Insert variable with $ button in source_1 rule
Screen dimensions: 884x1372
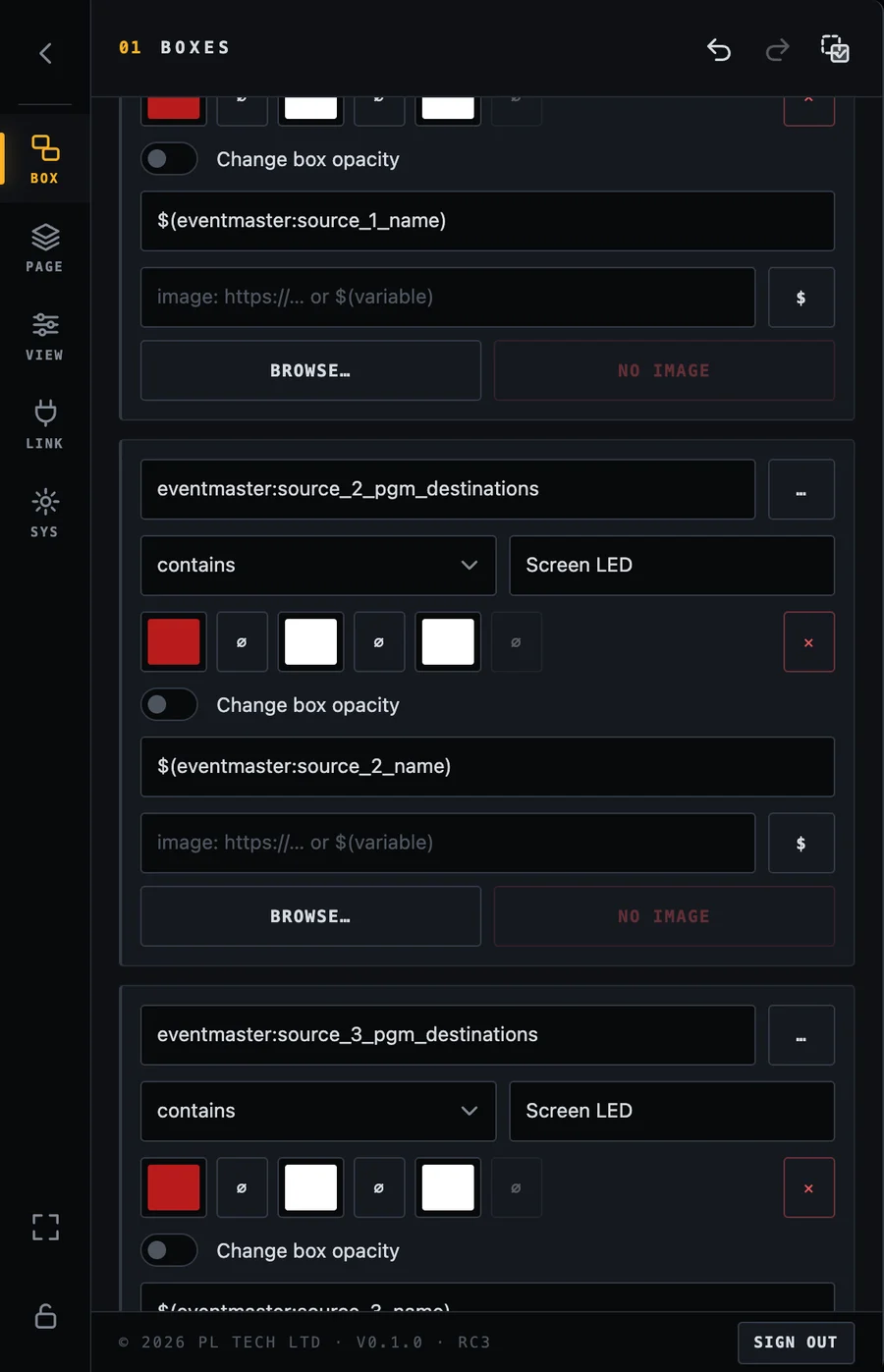[801, 297]
